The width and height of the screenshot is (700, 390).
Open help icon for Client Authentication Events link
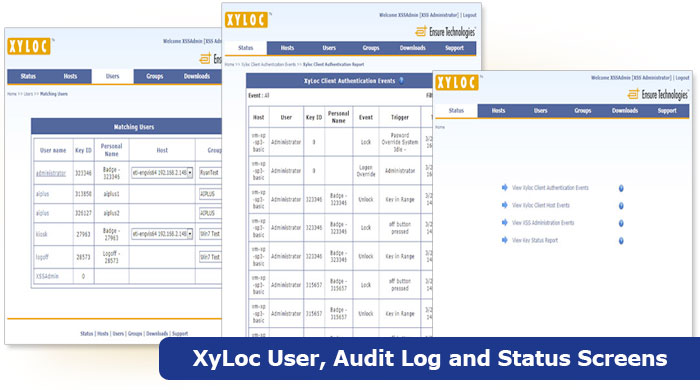pos(621,188)
